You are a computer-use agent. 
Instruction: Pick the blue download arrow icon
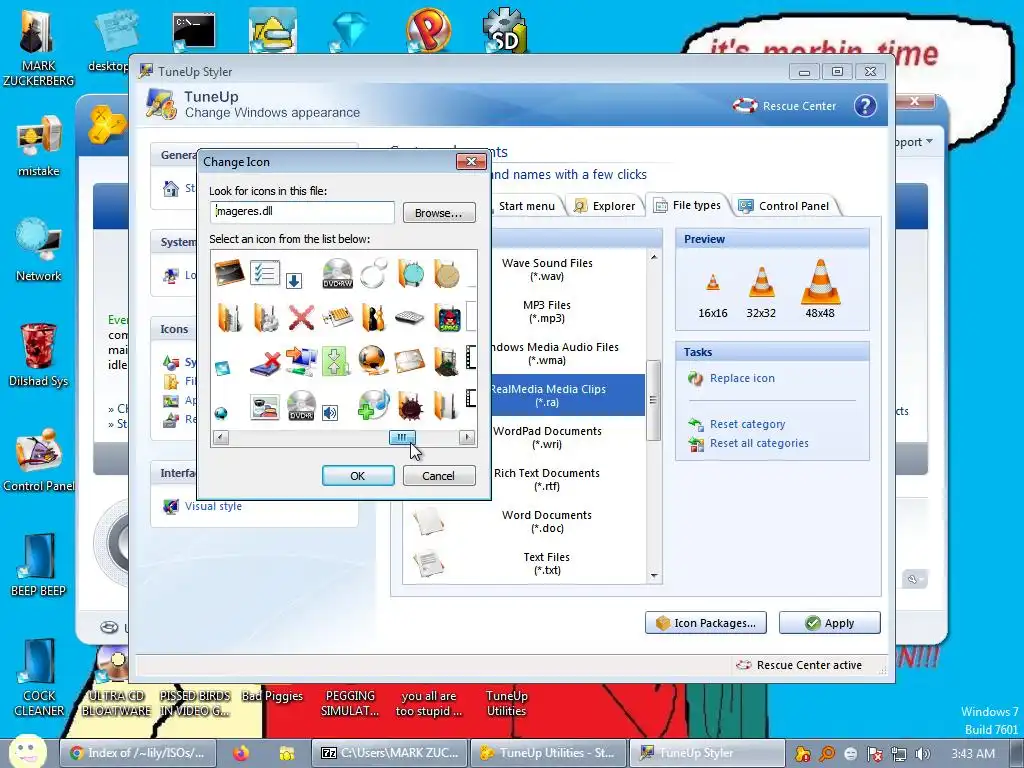pos(294,281)
